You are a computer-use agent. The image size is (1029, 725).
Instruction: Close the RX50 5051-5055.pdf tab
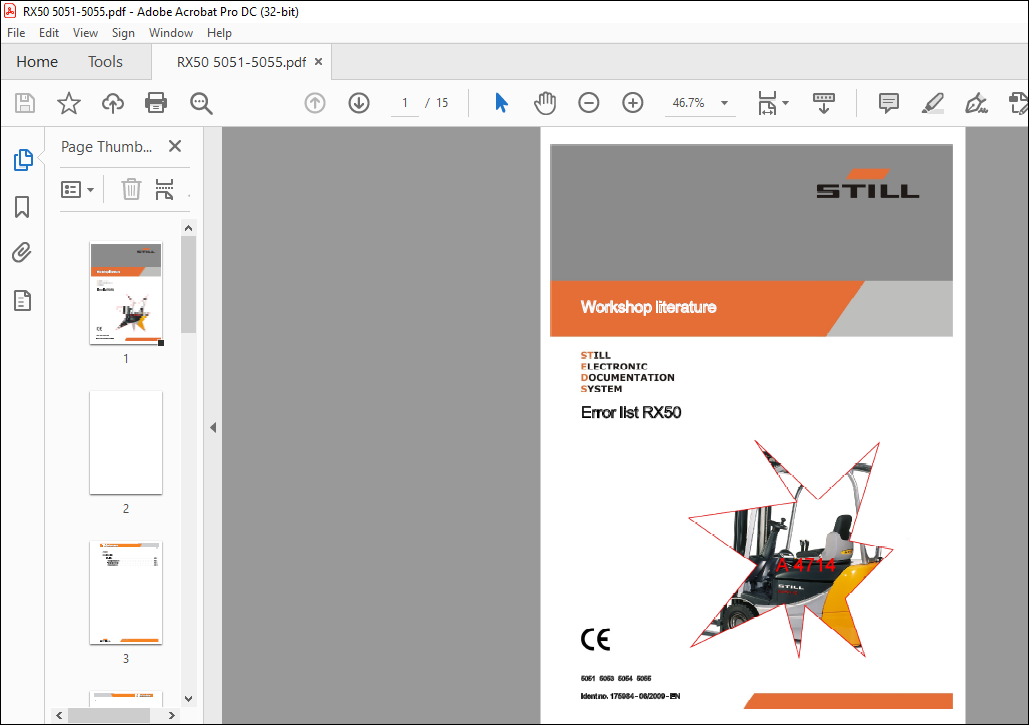(318, 62)
